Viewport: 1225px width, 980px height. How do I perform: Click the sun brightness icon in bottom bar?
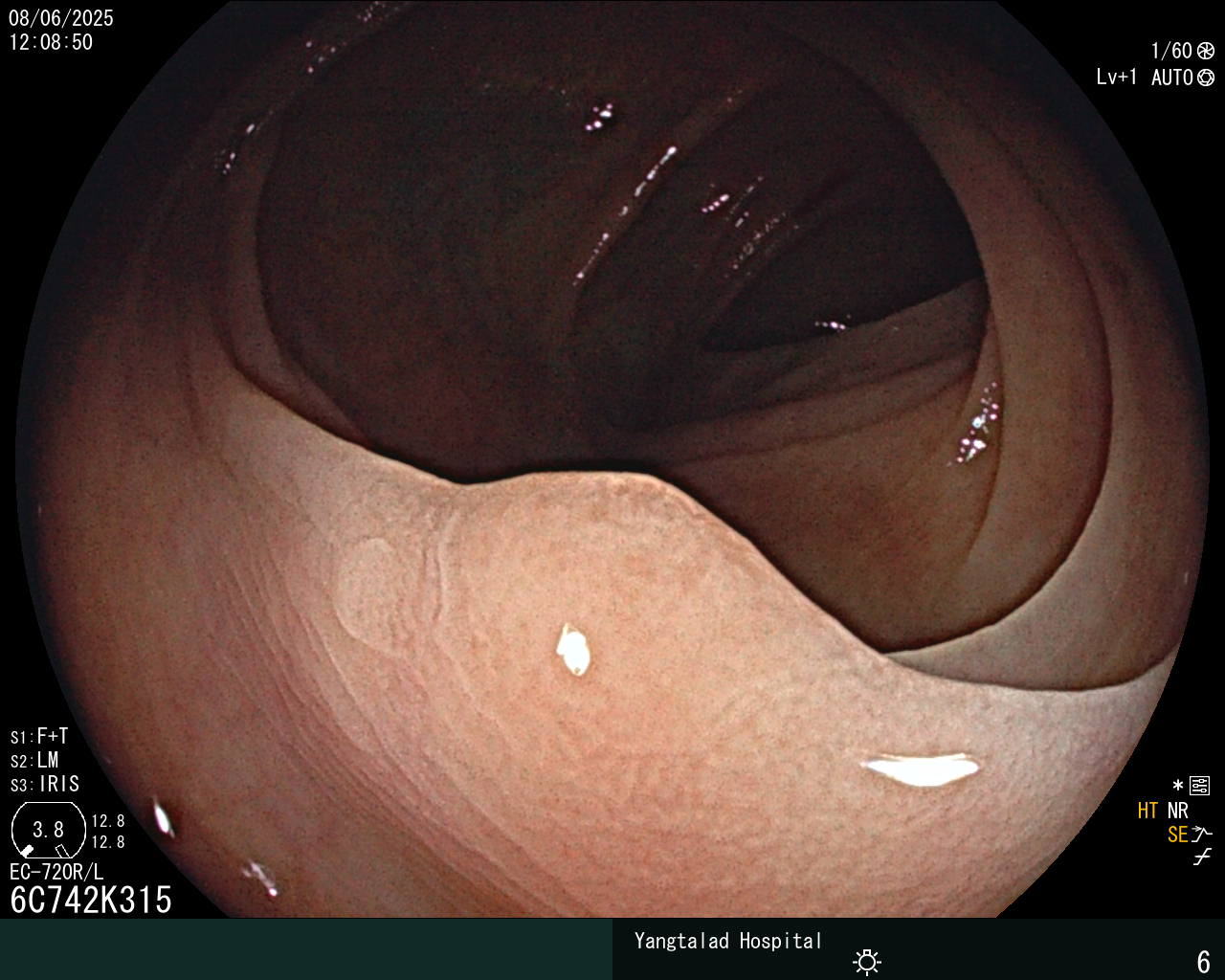(867, 961)
